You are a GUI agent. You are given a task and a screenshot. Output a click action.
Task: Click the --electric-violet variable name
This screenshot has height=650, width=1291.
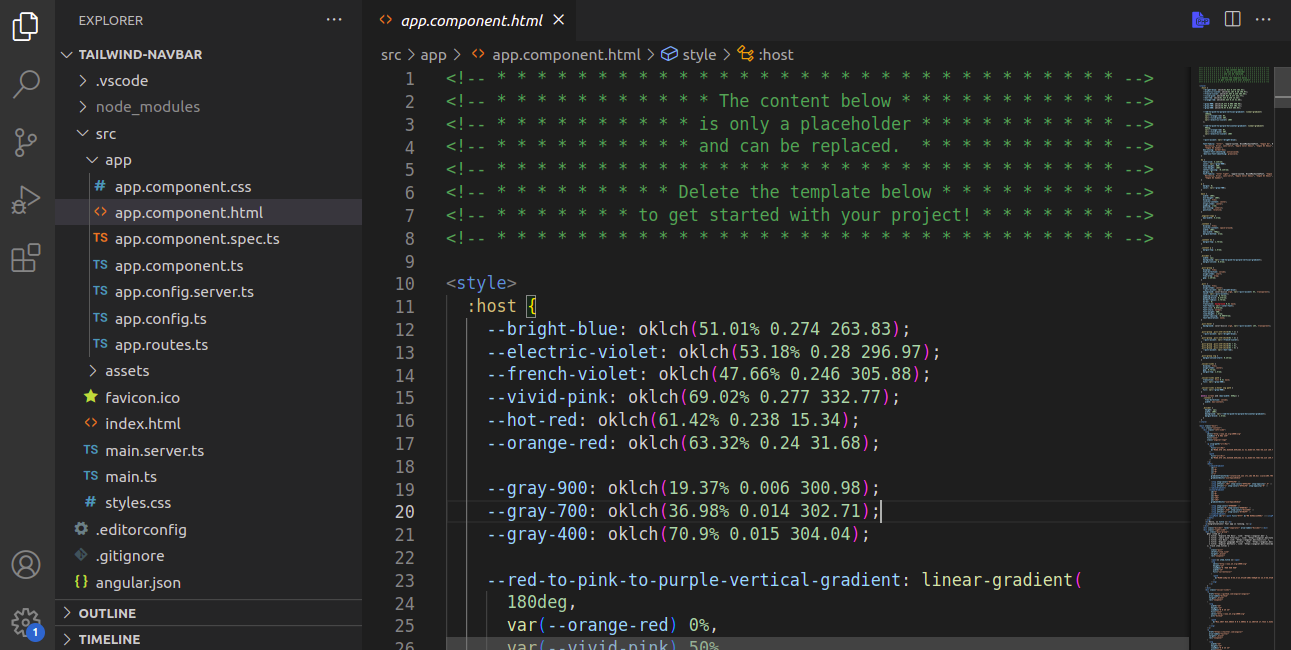click(x=574, y=352)
